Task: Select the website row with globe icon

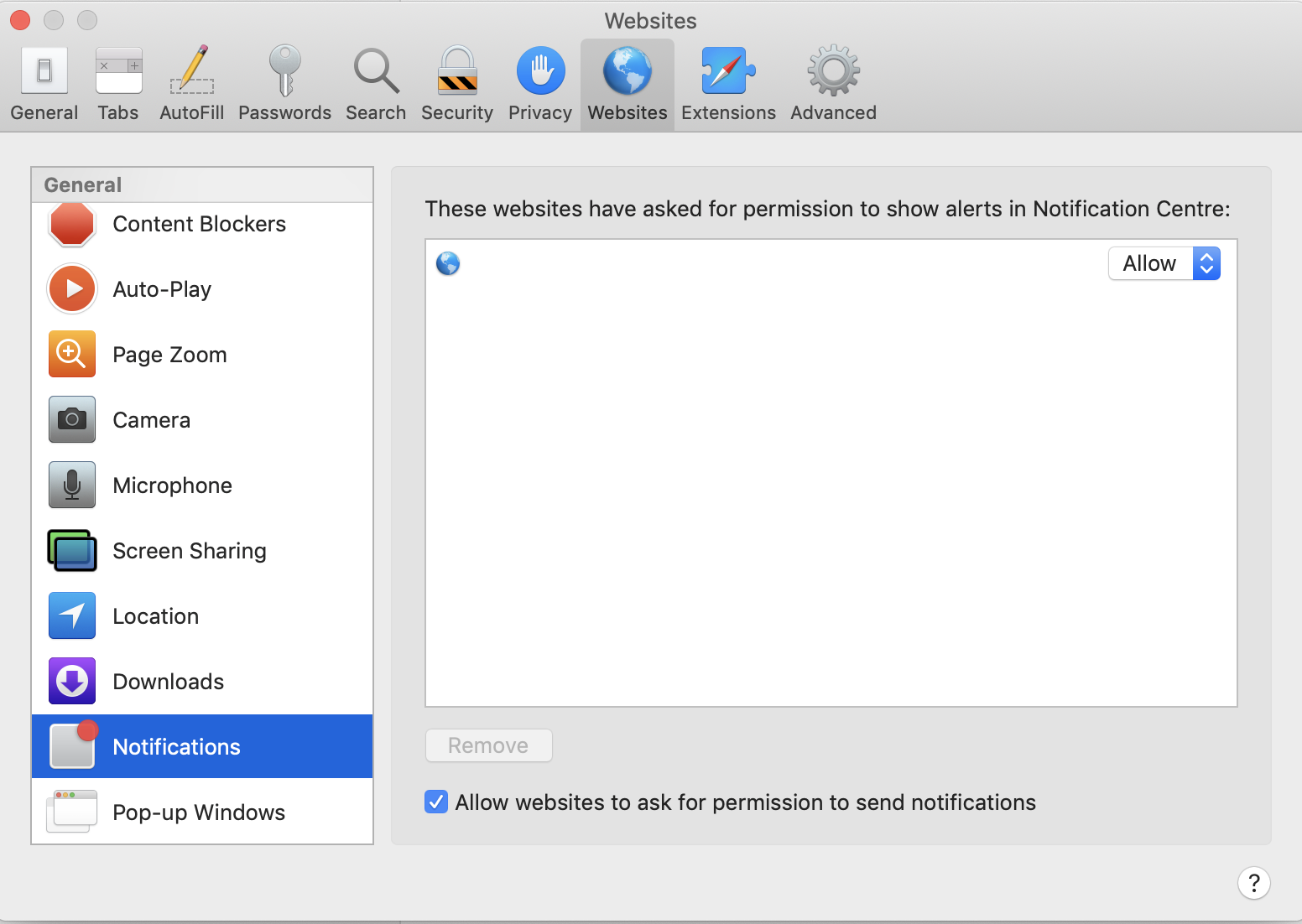Action: tap(755, 264)
